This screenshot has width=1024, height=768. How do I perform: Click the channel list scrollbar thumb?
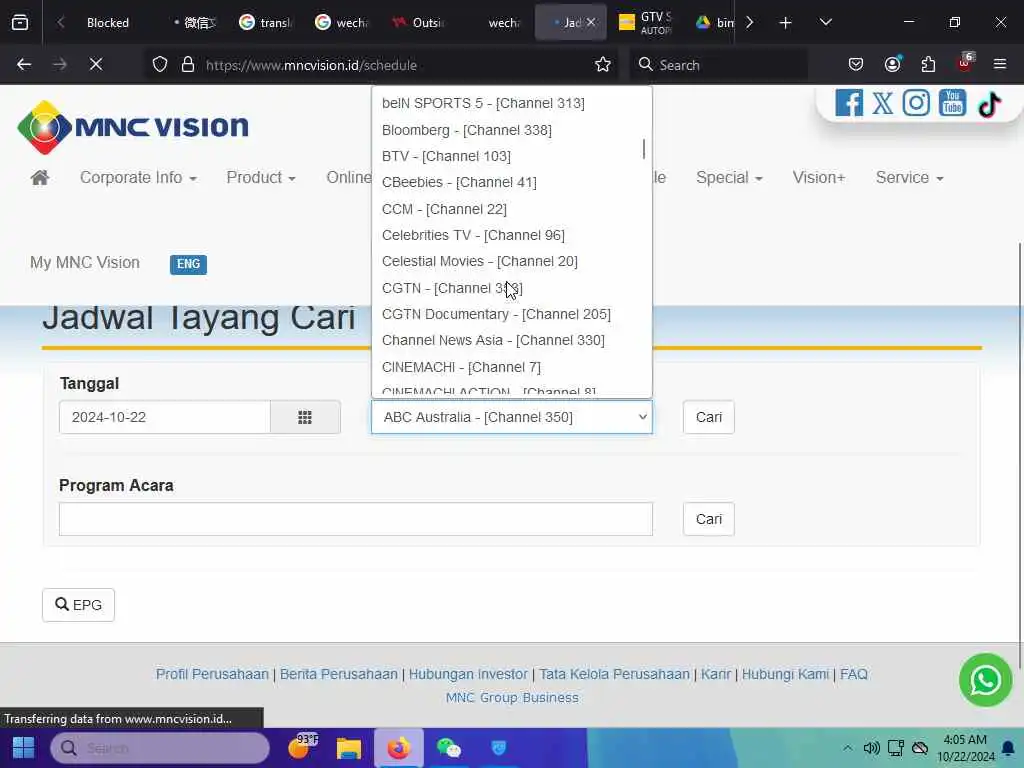644,149
